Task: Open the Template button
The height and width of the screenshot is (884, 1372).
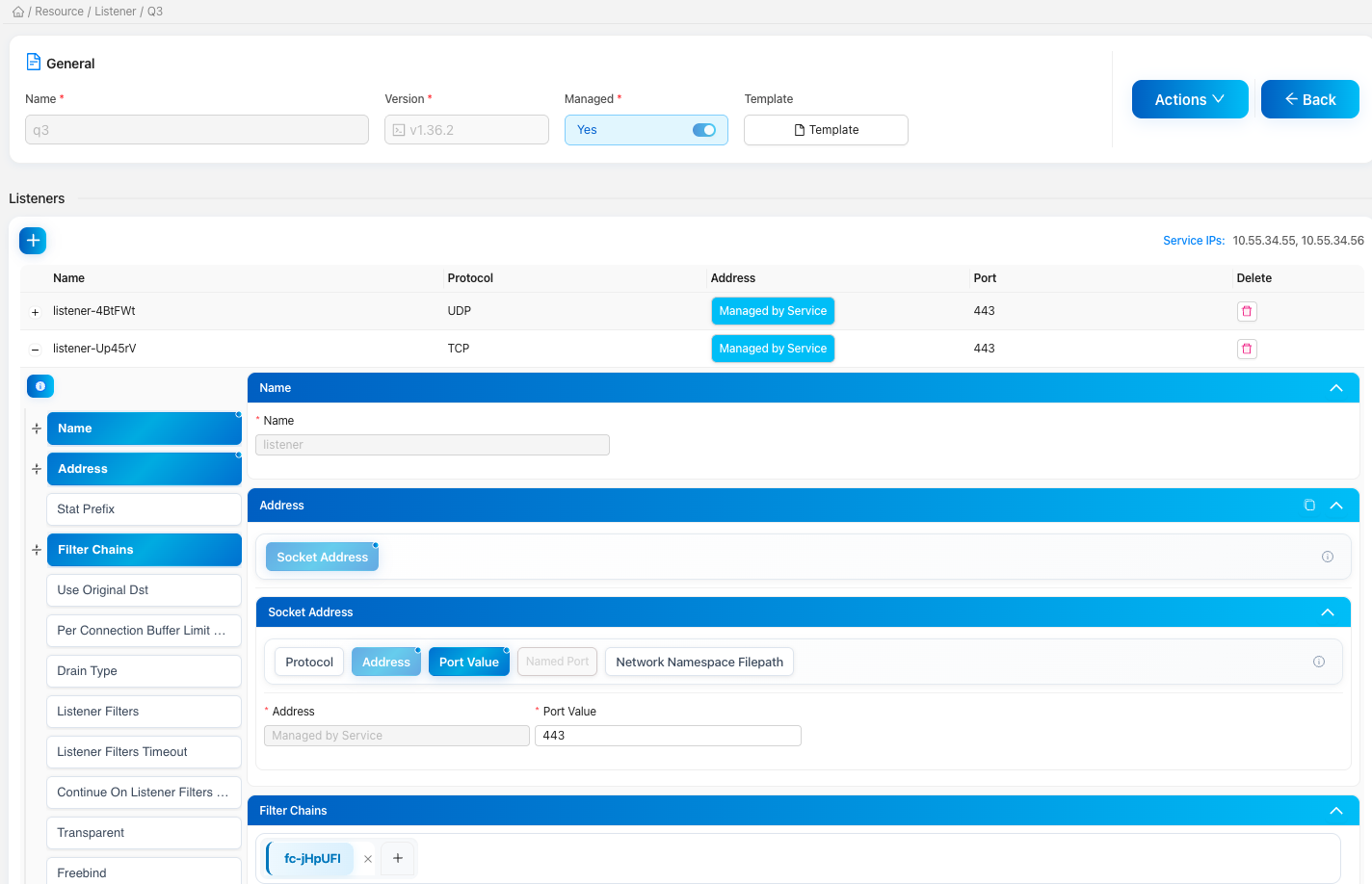Action: point(826,130)
